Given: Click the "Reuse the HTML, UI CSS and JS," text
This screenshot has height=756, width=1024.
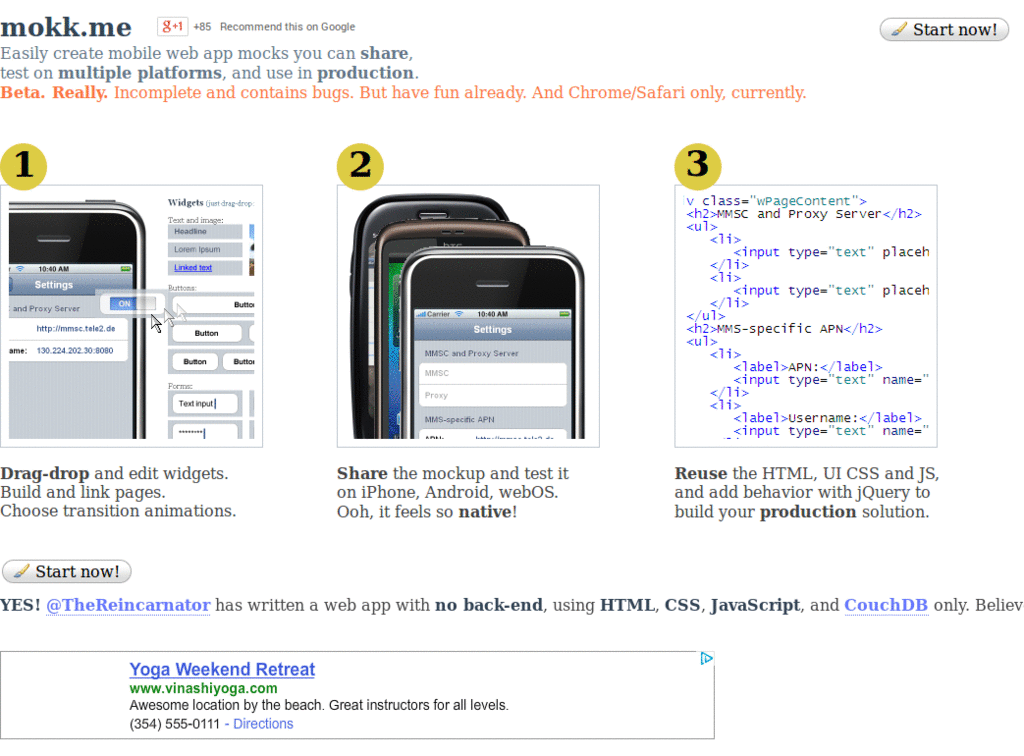Looking at the screenshot, I should (807, 473).
